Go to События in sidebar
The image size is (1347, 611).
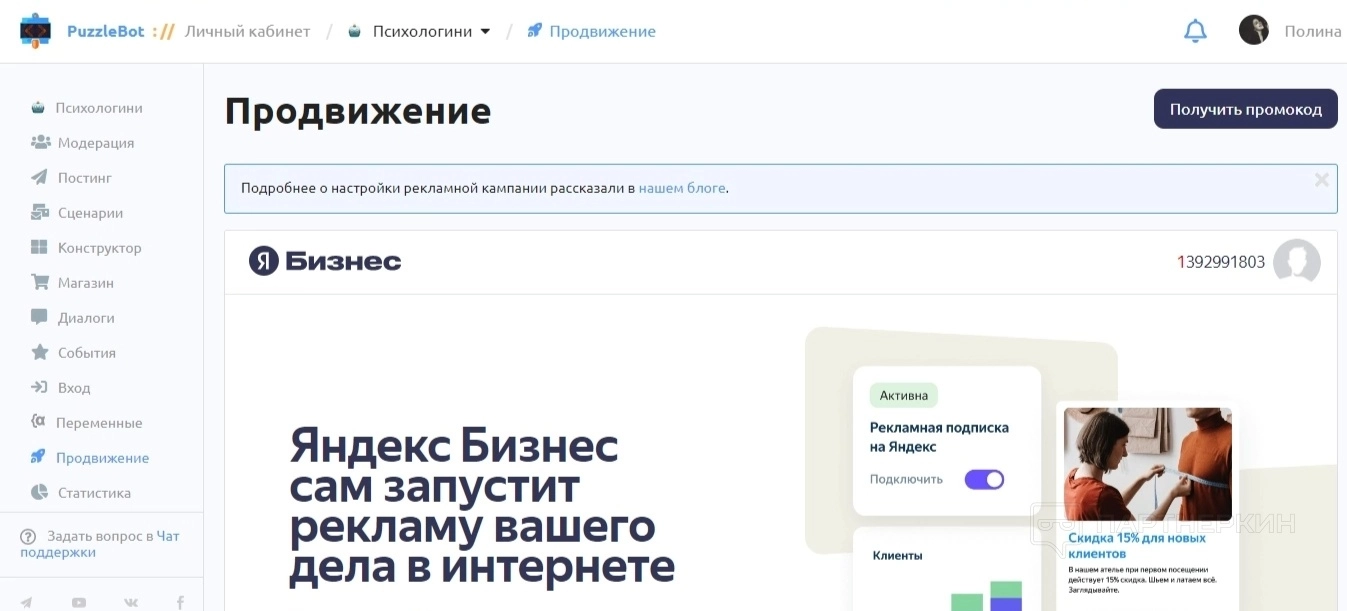click(87, 352)
